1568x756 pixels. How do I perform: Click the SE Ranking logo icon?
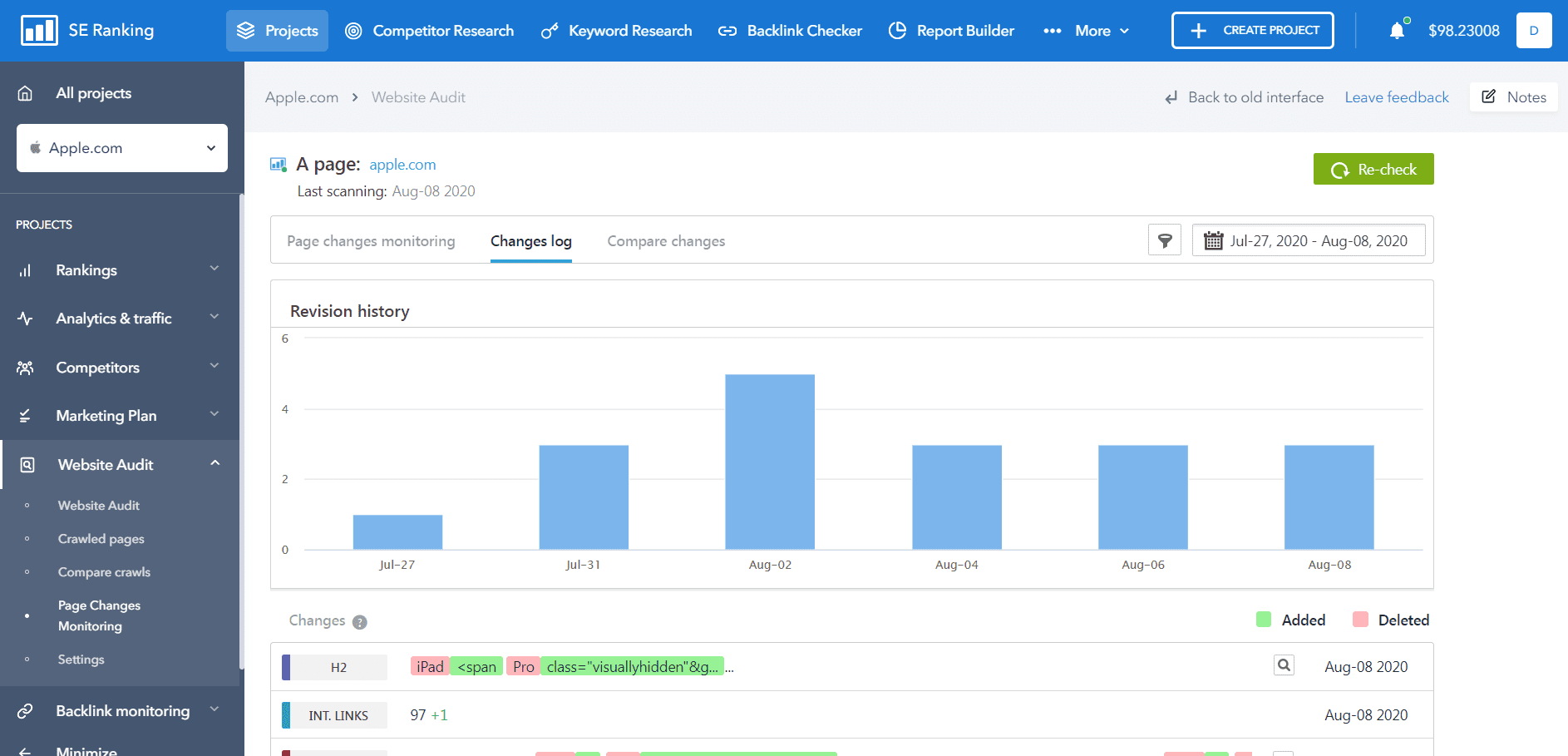pos(39,31)
